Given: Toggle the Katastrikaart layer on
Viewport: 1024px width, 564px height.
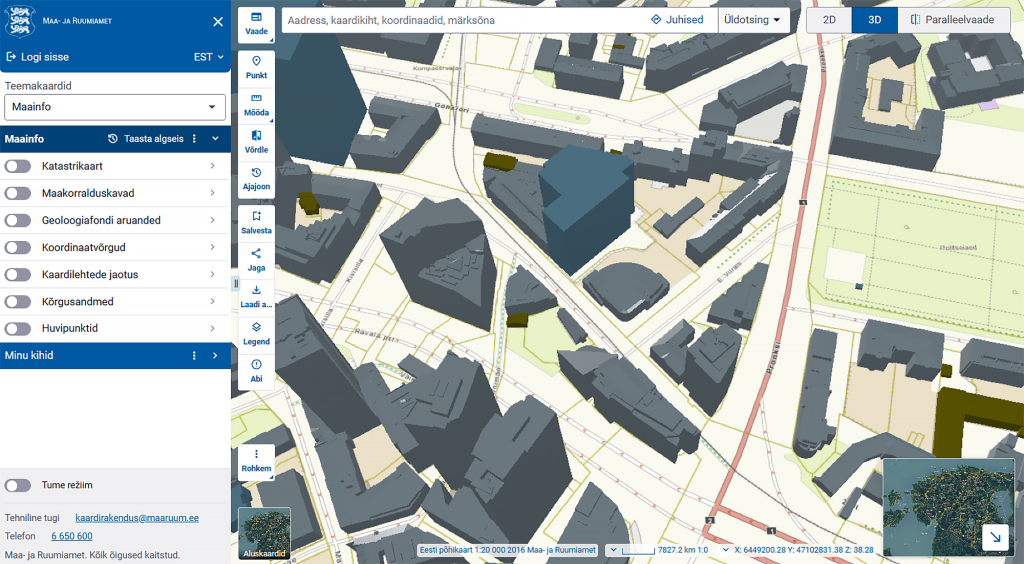Looking at the screenshot, I should click(18, 166).
